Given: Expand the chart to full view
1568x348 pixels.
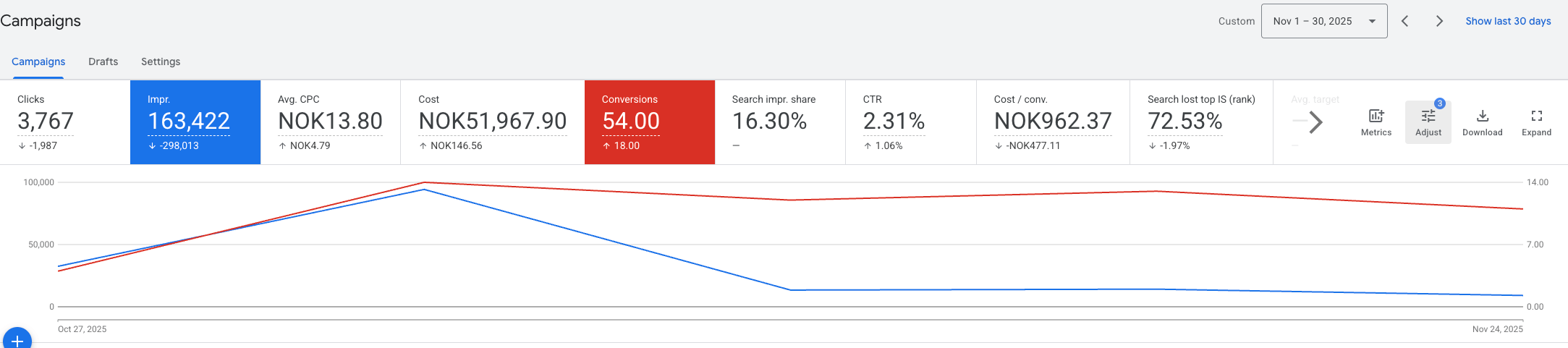Looking at the screenshot, I should coord(1536,122).
